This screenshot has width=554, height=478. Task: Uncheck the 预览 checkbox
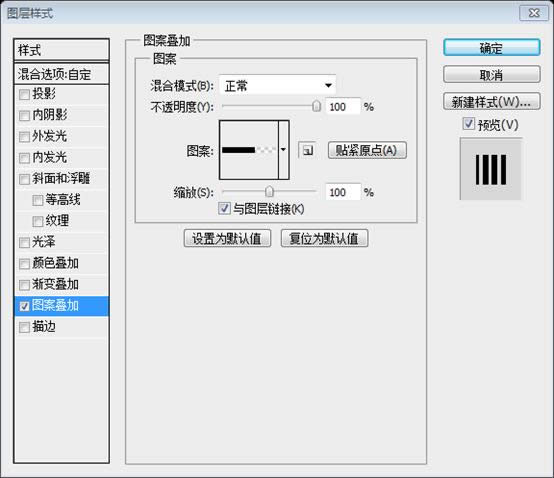tap(468, 124)
